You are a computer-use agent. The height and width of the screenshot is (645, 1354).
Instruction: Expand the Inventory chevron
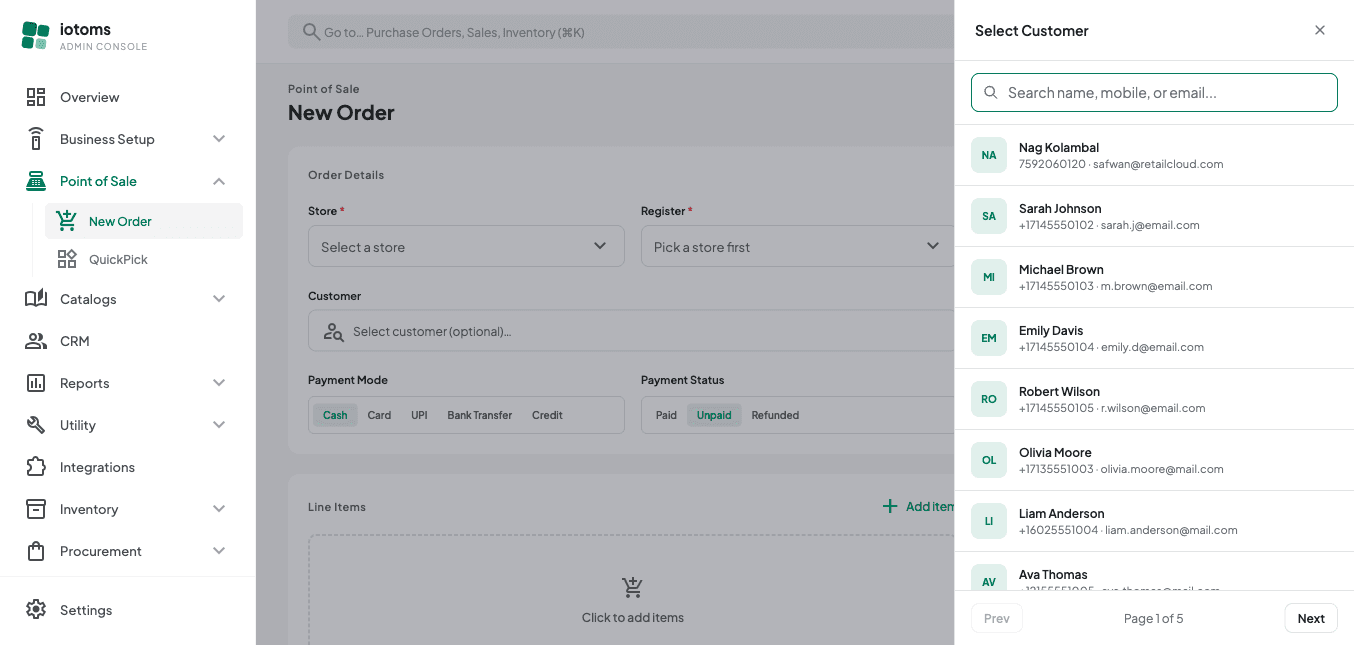(219, 509)
